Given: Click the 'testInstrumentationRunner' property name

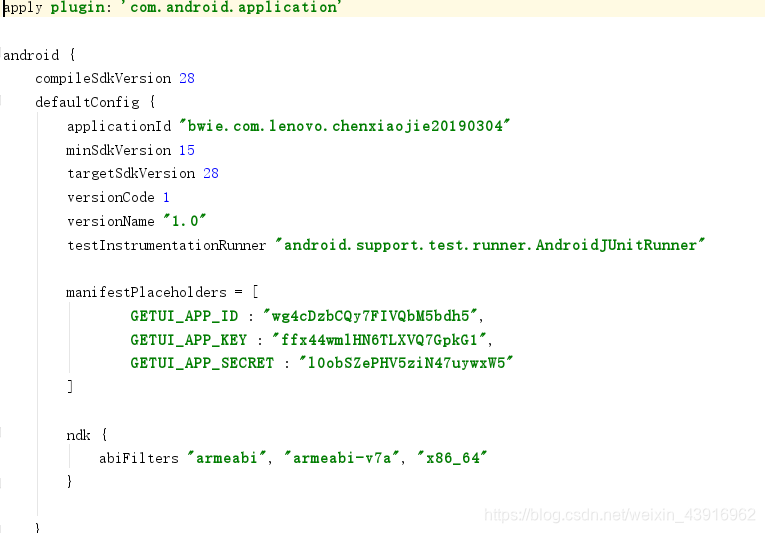Looking at the screenshot, I should point(167,245).
